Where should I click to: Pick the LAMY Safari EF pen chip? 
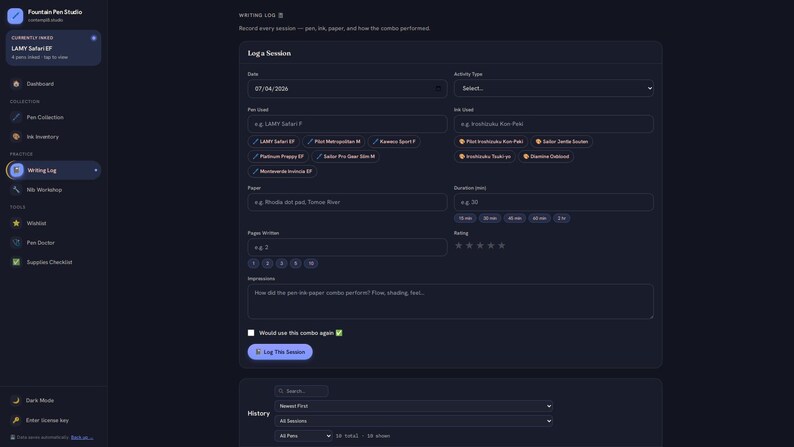273,142
